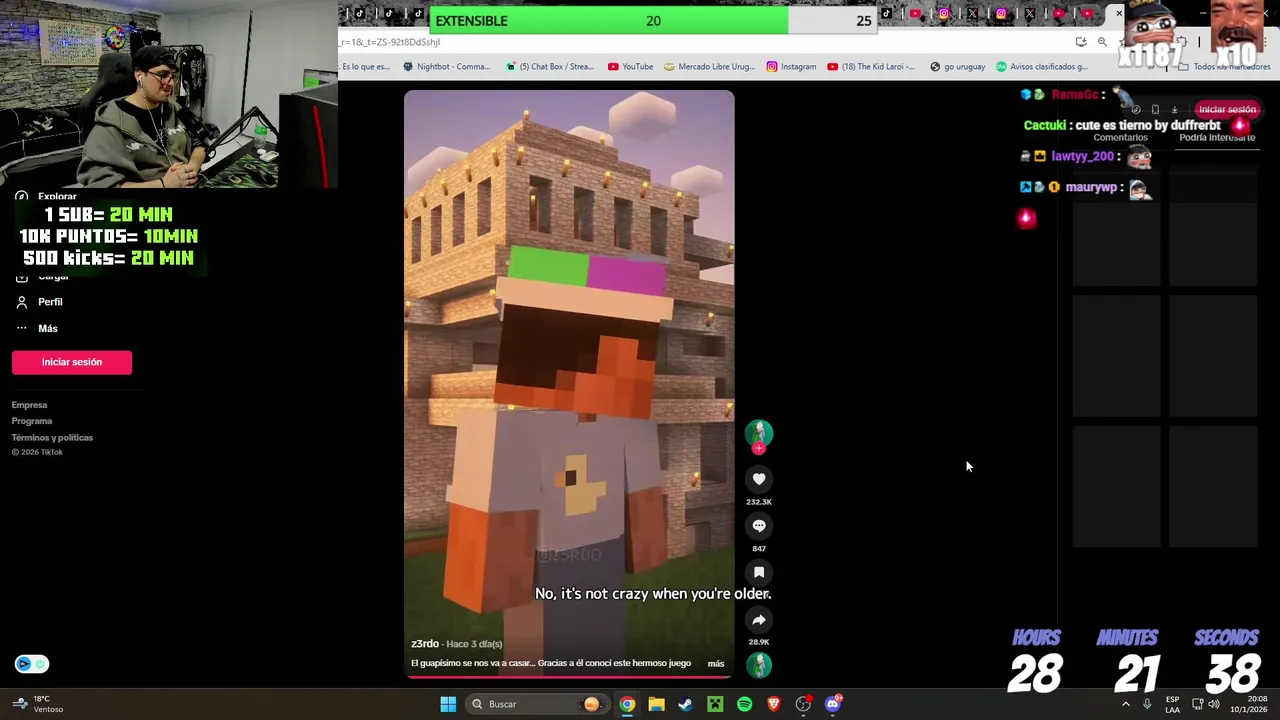Open the Windows Start menu
The width and height of the screenshot is (1280, 720).
pos(448,704)
